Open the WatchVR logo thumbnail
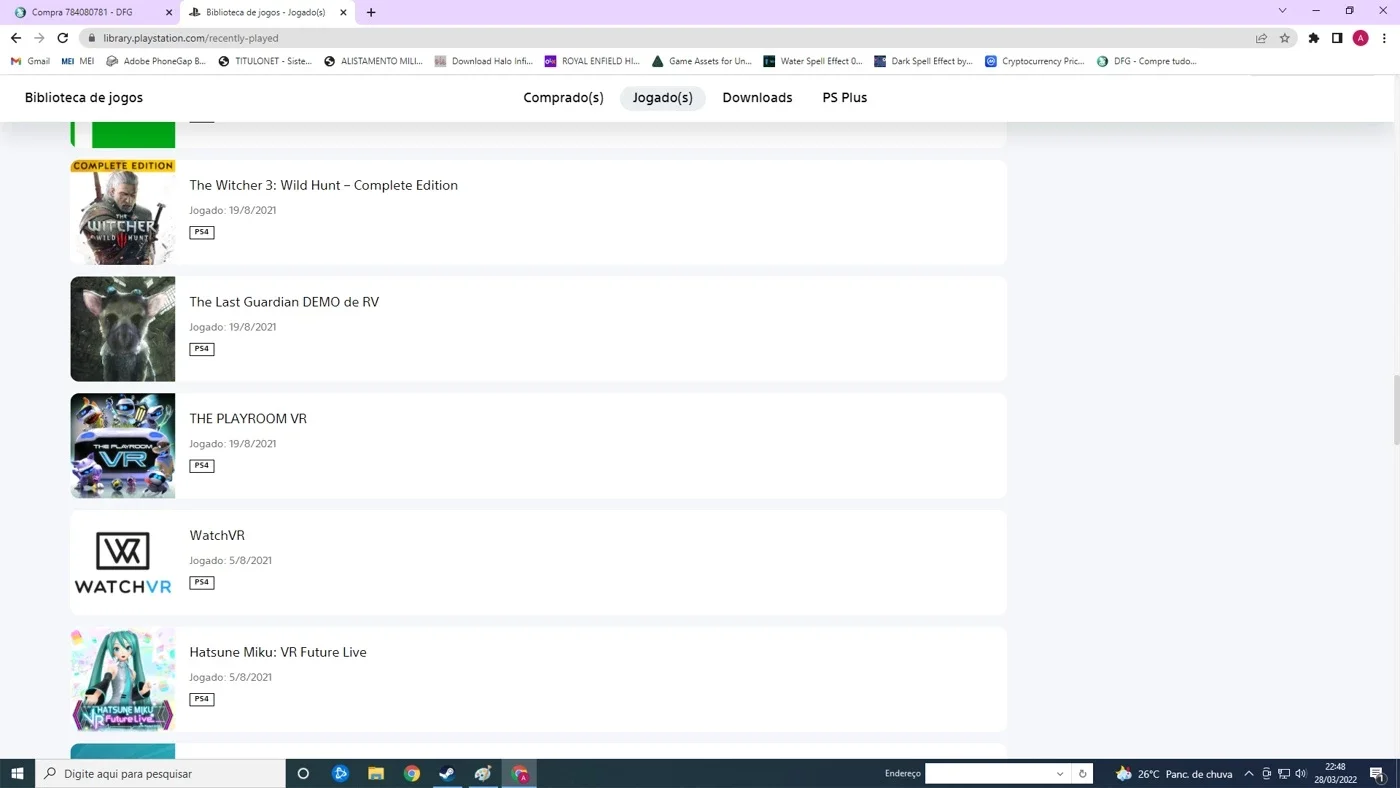1400x788 pixels. [123, 562]
